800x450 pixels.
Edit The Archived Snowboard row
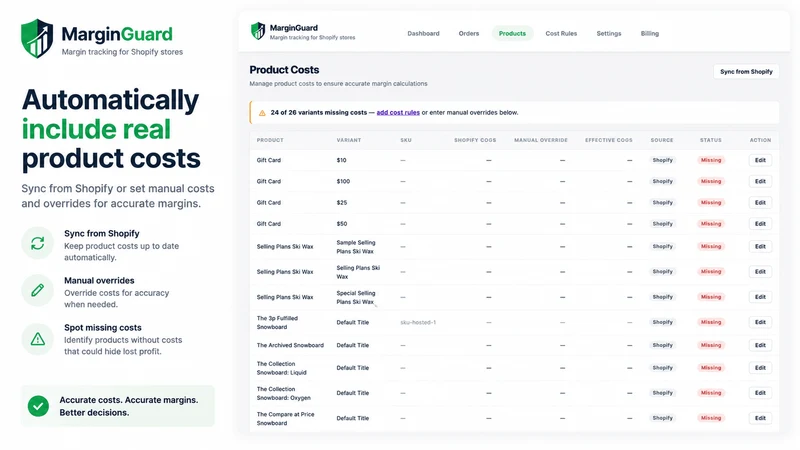click(760, 345)
